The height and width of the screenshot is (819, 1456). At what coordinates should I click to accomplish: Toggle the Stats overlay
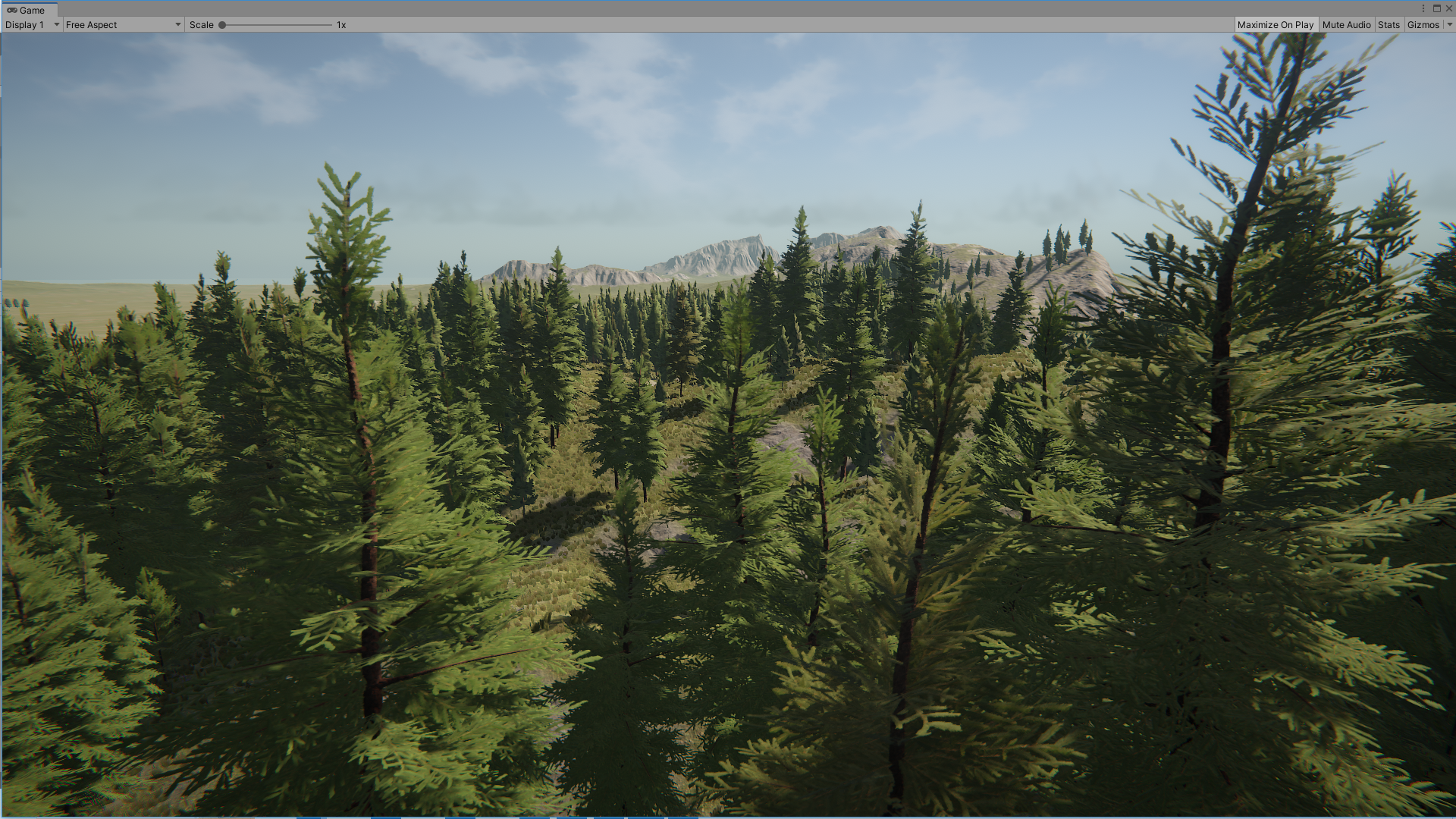click(1389, 25)
